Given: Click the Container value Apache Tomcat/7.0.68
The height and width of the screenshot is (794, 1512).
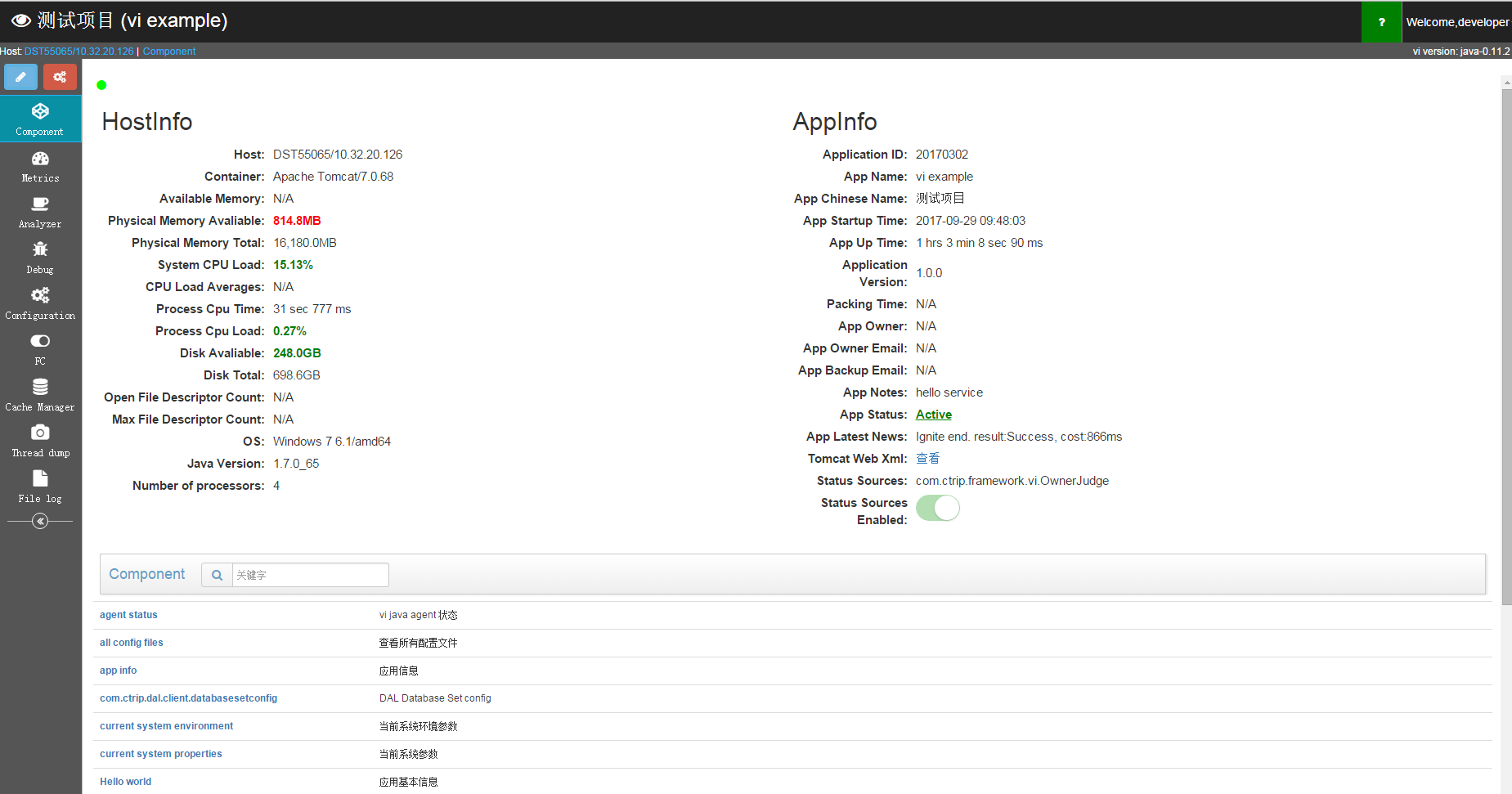Looking at the screenshot, I should (x=333, y=177).
